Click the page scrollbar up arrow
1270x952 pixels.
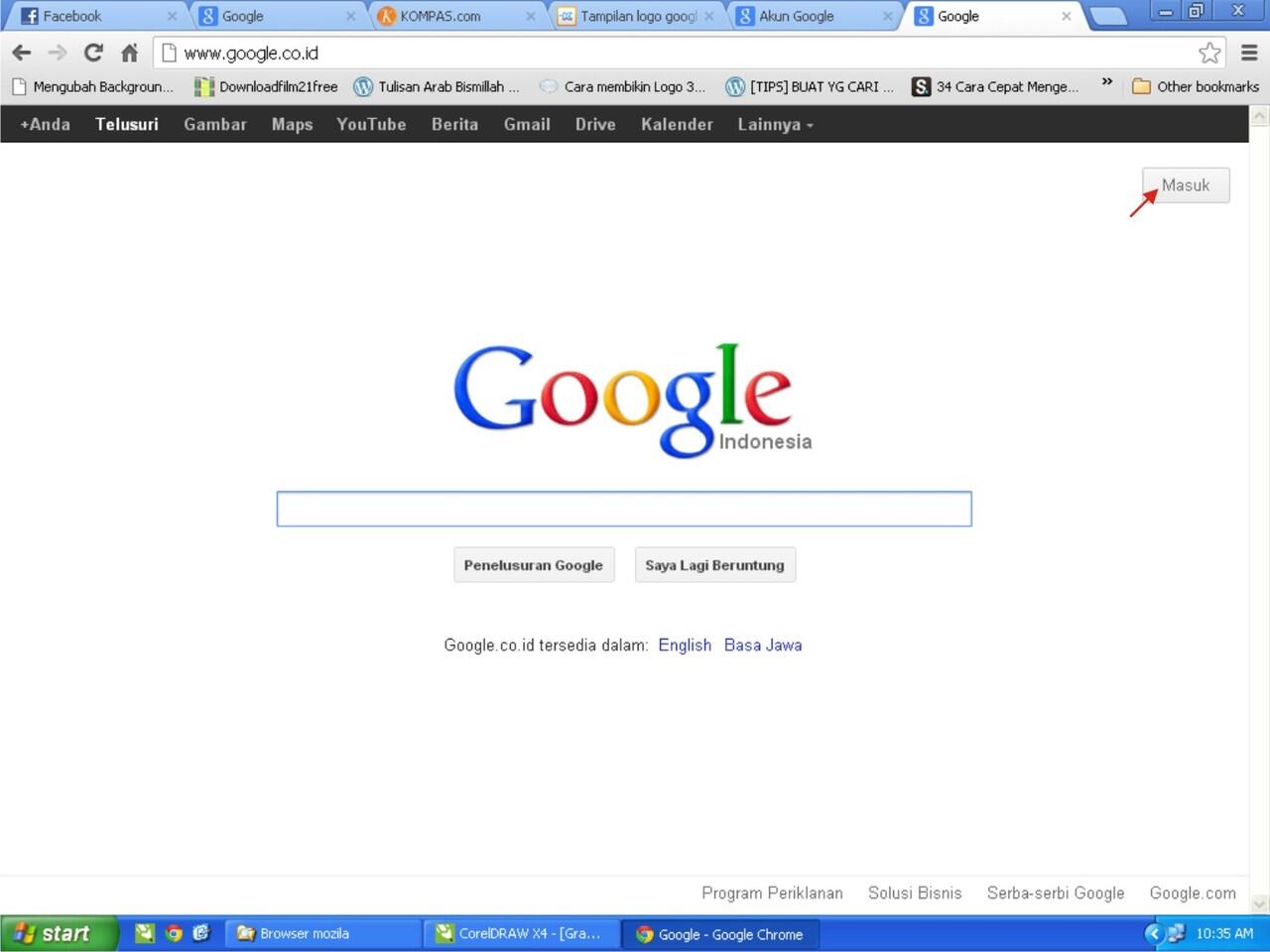pos(1260,116)
